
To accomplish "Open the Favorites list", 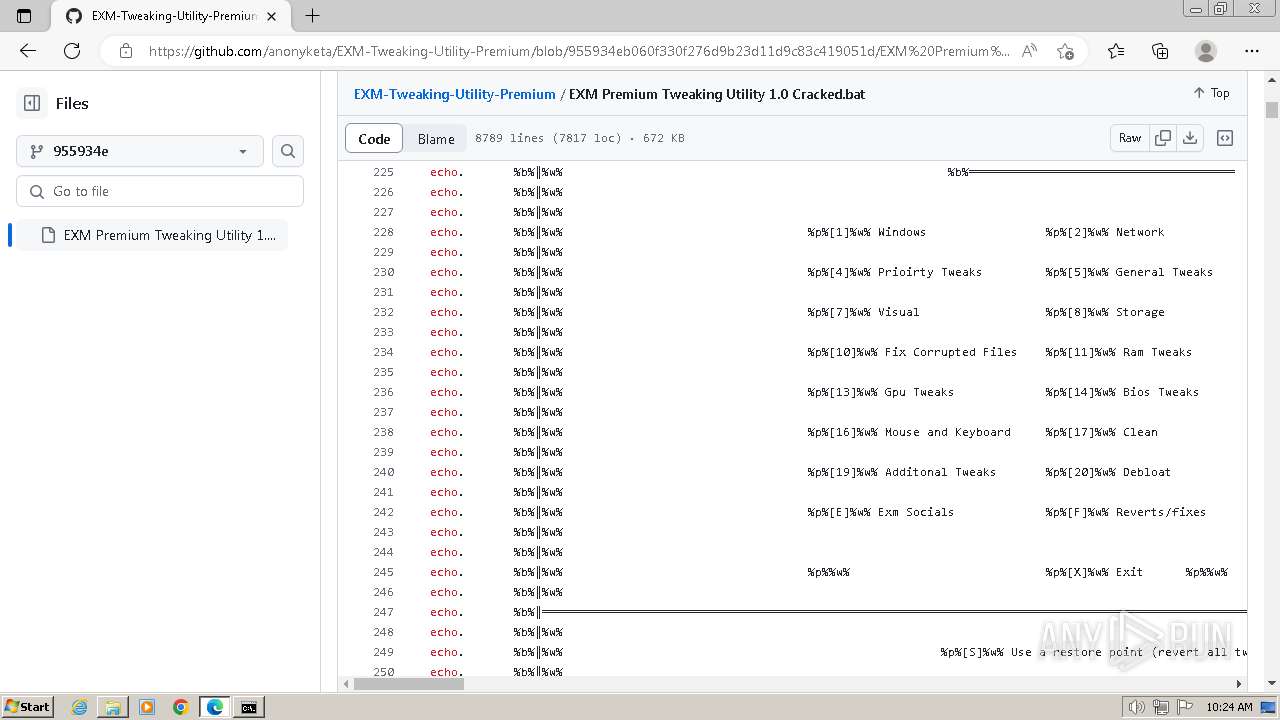I will (x=1116, y=51).
